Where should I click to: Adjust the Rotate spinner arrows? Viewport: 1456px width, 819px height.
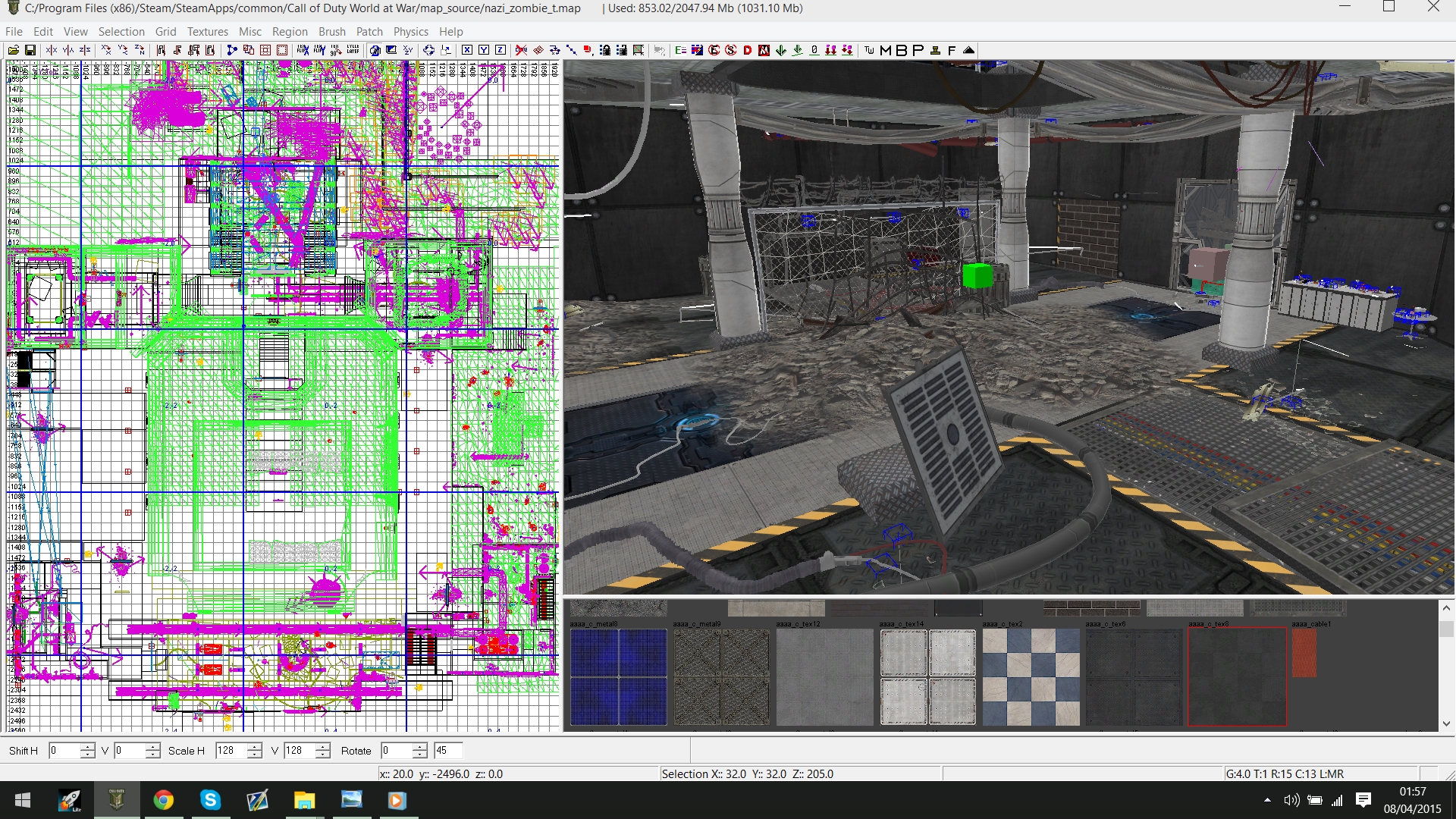pos(420,750)
